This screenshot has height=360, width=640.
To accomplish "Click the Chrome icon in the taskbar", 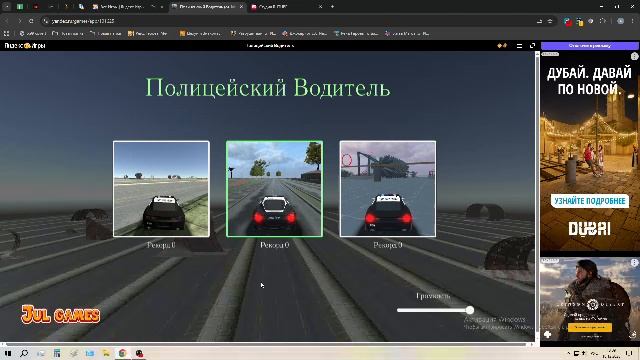I will click(122, 353).
